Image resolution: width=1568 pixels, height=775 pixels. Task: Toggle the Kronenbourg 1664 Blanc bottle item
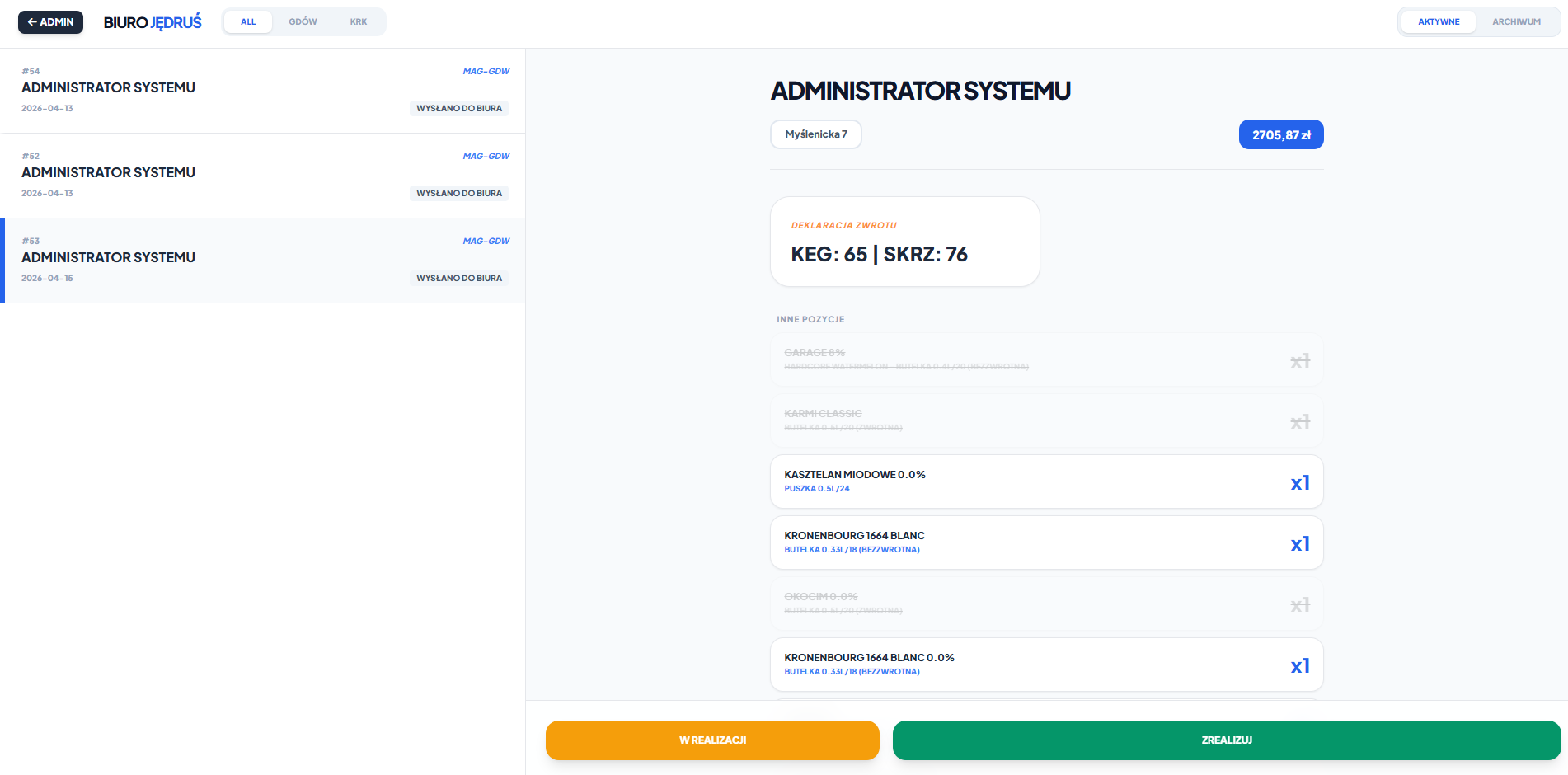click(x=1046, y=543)
